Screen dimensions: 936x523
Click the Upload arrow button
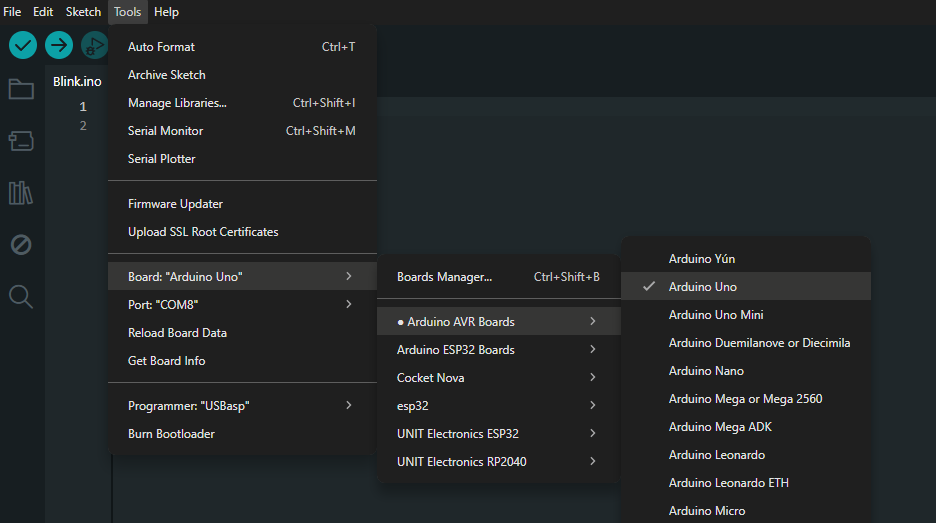pyautogui.click(x=59, y=45)
